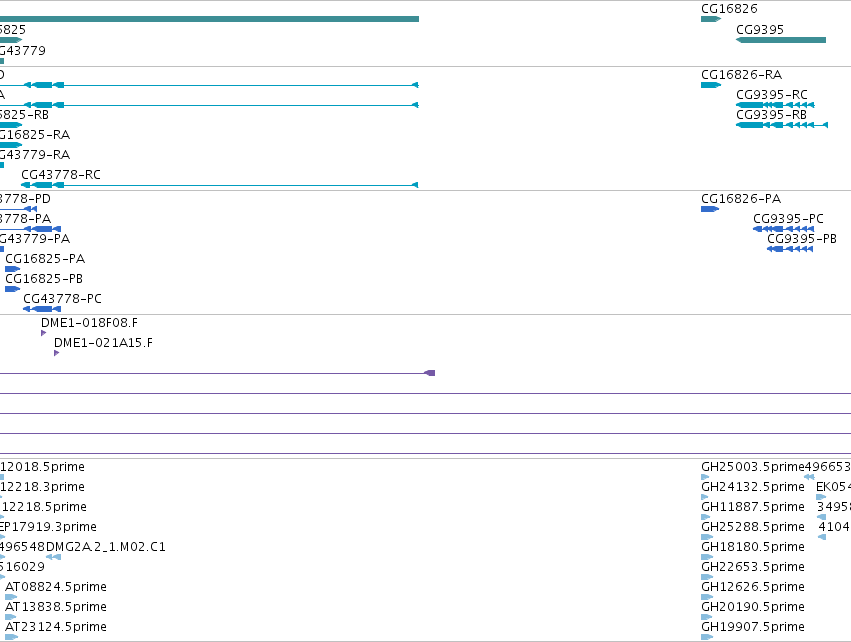This screenshot has height=642, width=851.
Task: Select the AT23124.5prime EST arrow glyph
Action: pyautogui.click(x=11, y=637)
